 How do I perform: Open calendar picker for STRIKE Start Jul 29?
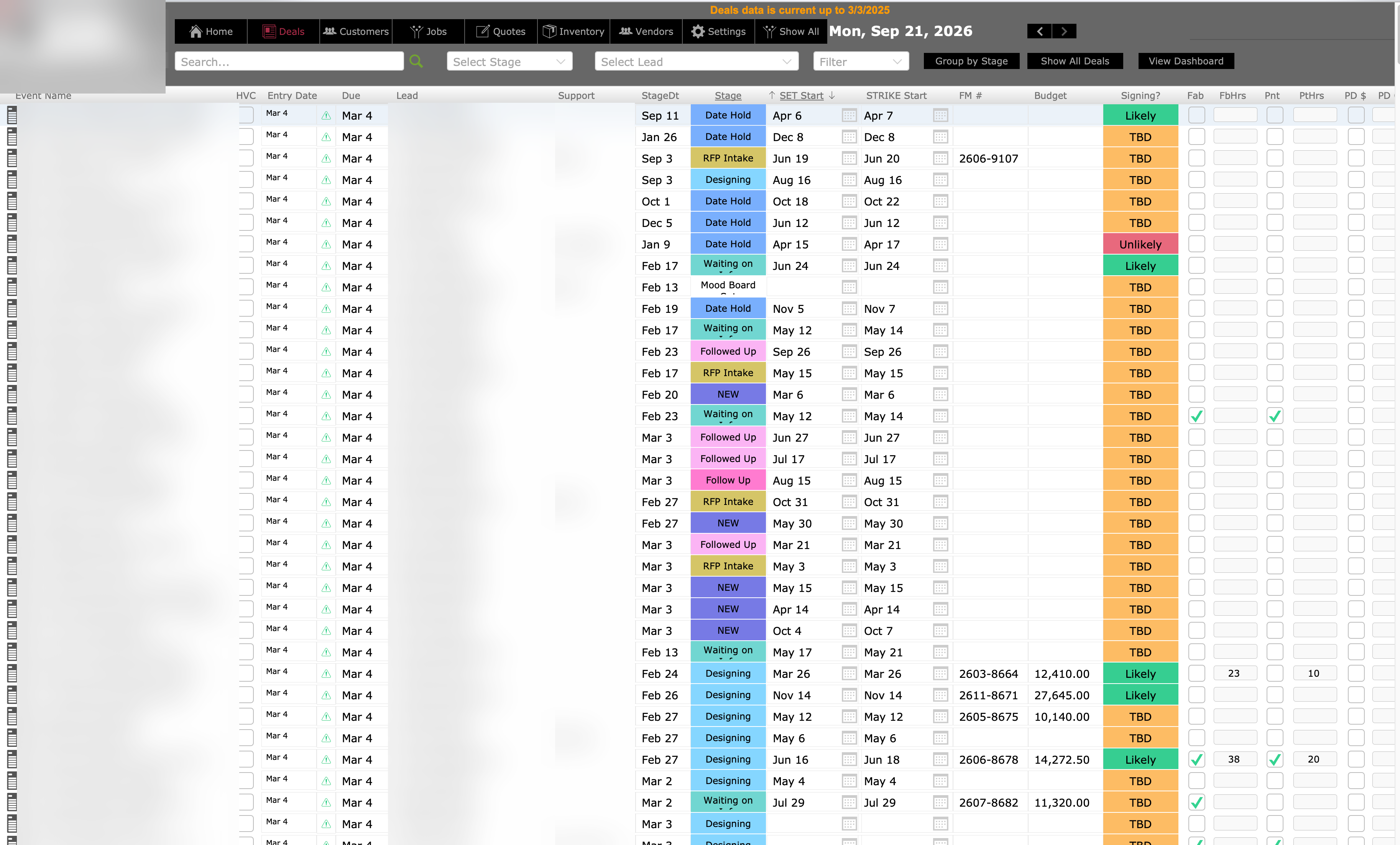click(x=940, y=802)
